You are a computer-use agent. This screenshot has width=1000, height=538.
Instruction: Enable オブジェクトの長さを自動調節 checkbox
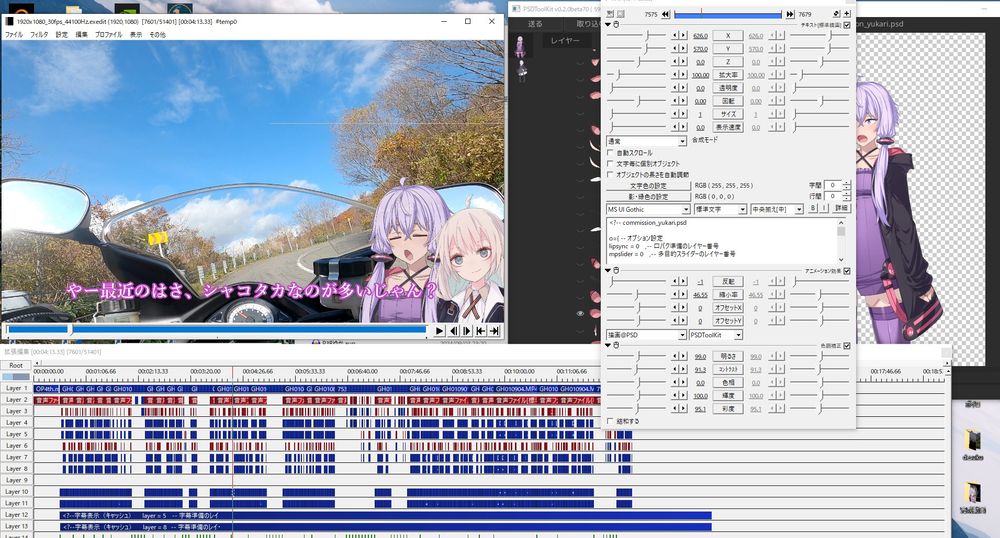(x=610, y=175)
